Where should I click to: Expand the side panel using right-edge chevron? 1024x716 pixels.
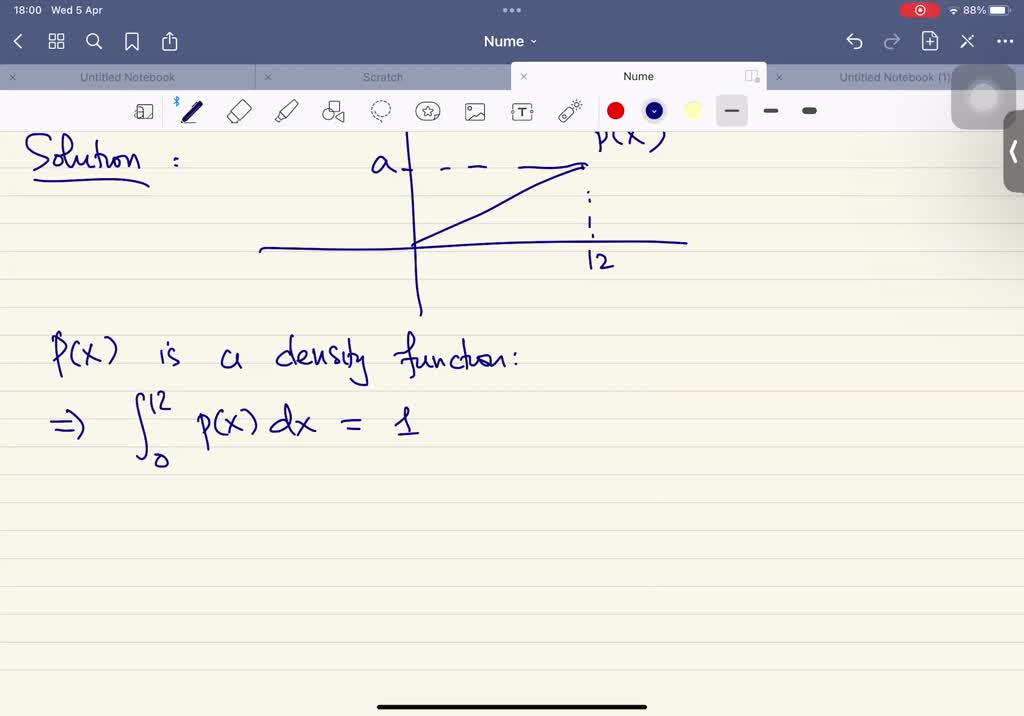(1015, 152)
